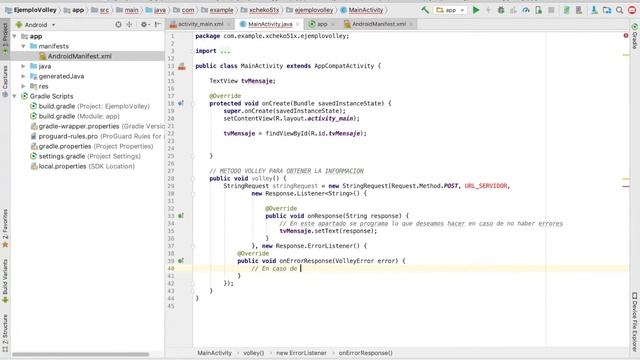640x360 pixels.
Task: Open Device File Explorer side tab
Action: tap(635, 322)
